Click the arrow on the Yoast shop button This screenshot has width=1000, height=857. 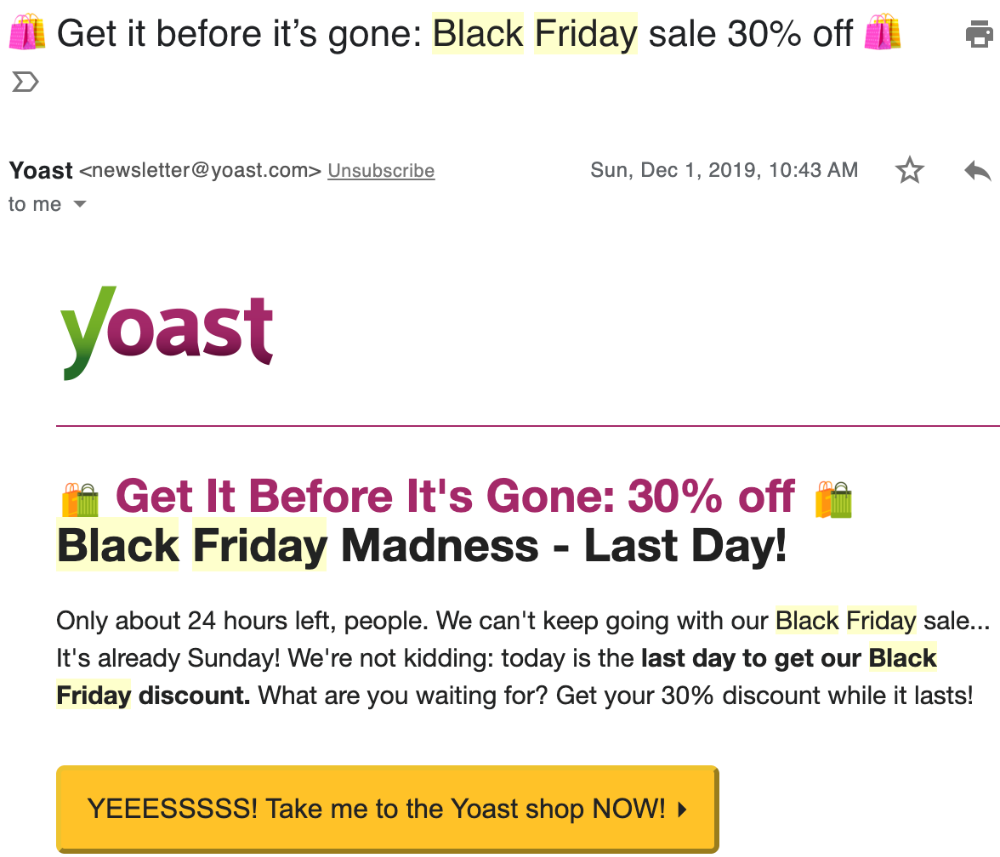pos(683,809)
